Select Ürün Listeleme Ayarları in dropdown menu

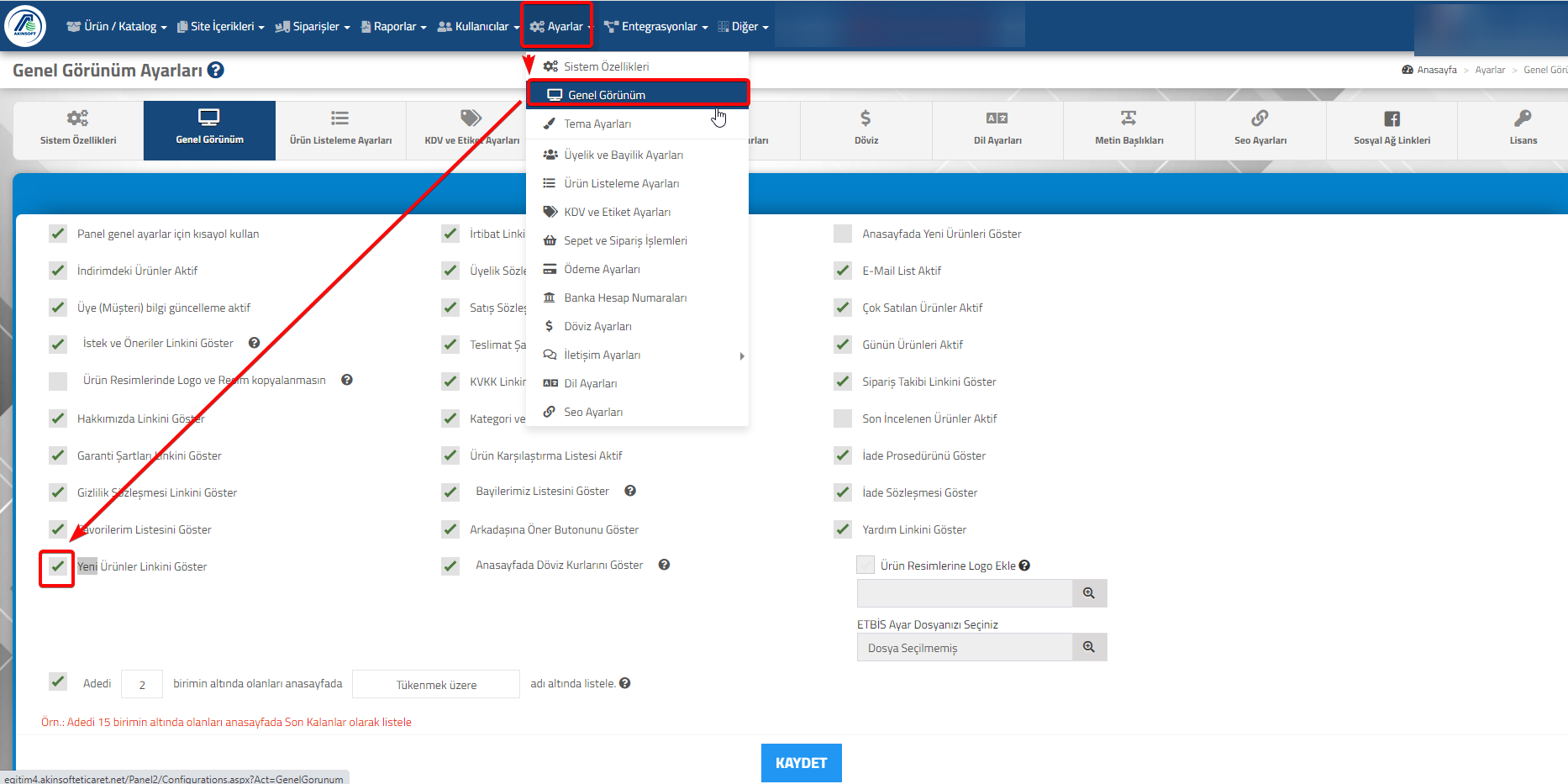[638, 183]
